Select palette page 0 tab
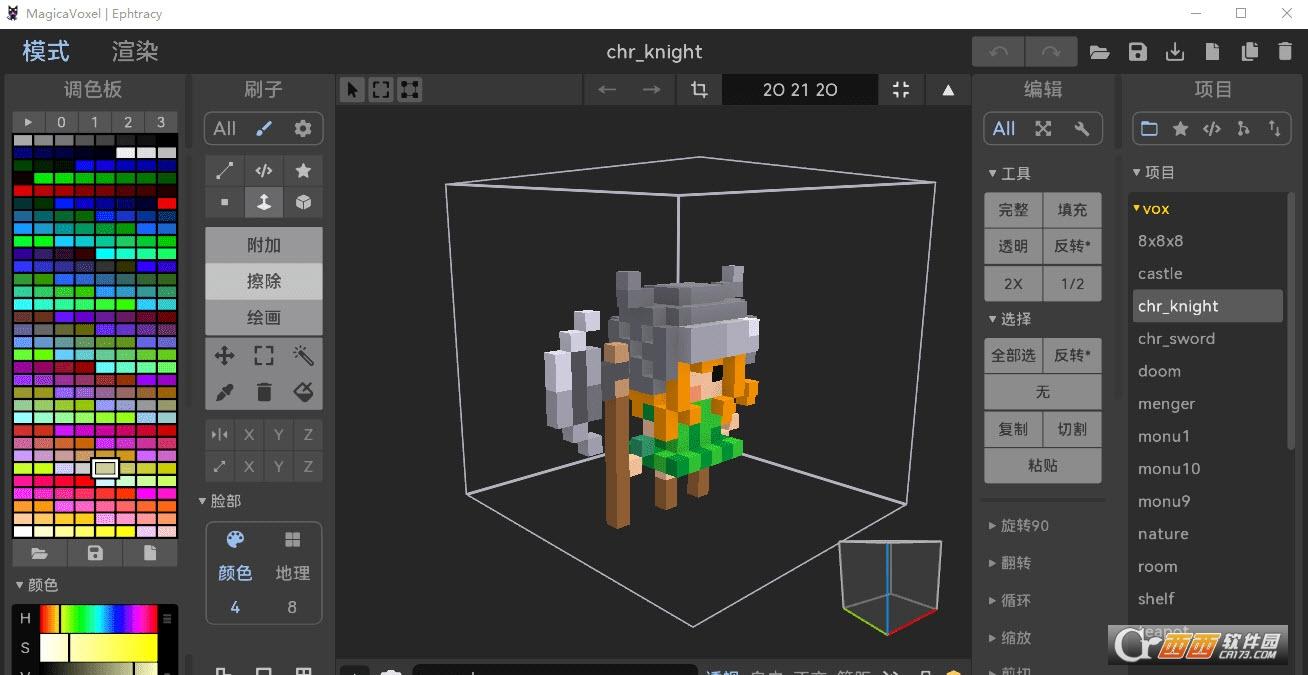 [61, 122]
